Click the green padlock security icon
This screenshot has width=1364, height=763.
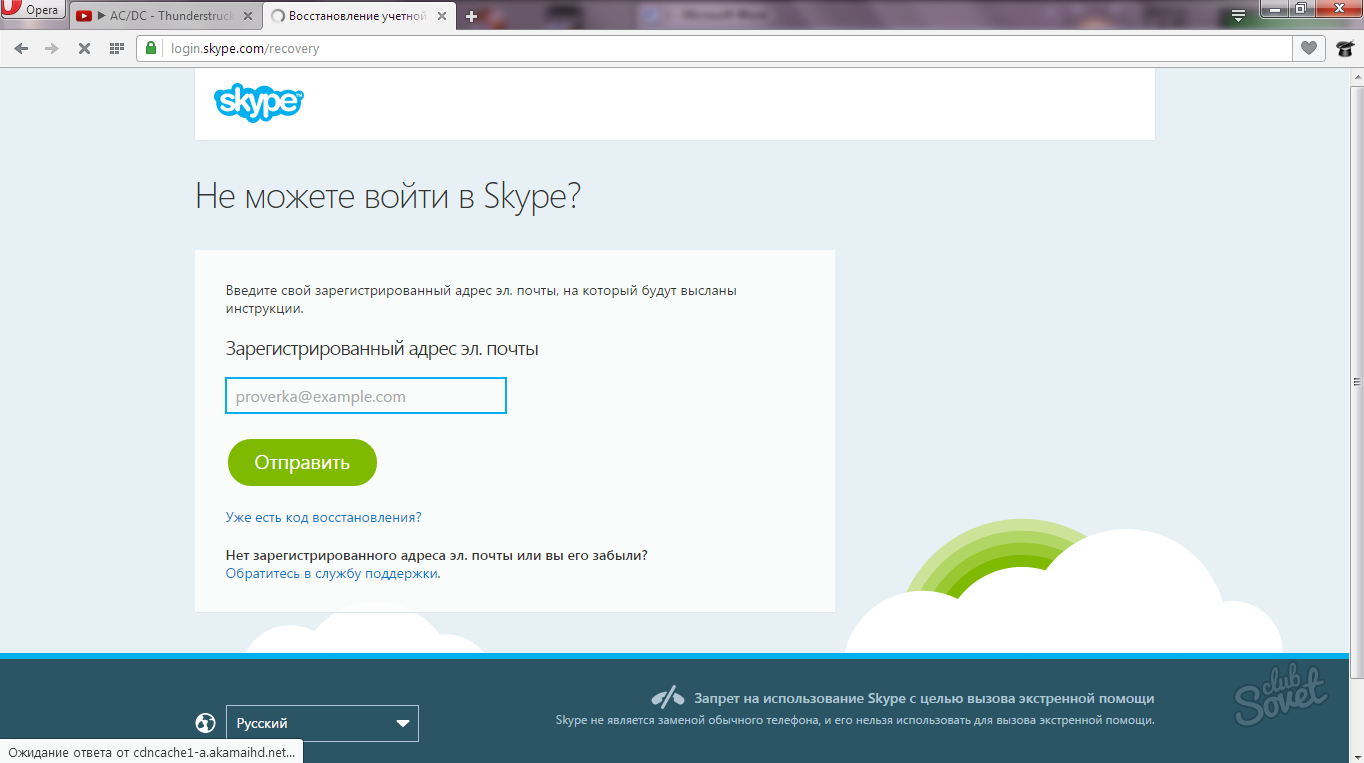[152, 48]
